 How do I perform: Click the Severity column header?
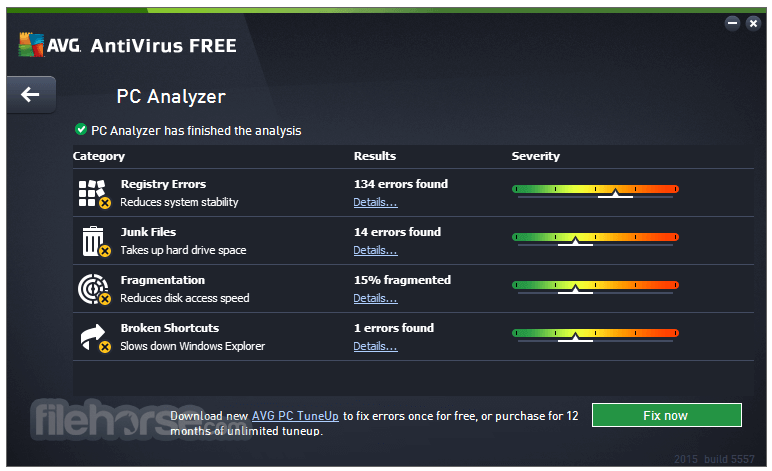click(535, 156)
